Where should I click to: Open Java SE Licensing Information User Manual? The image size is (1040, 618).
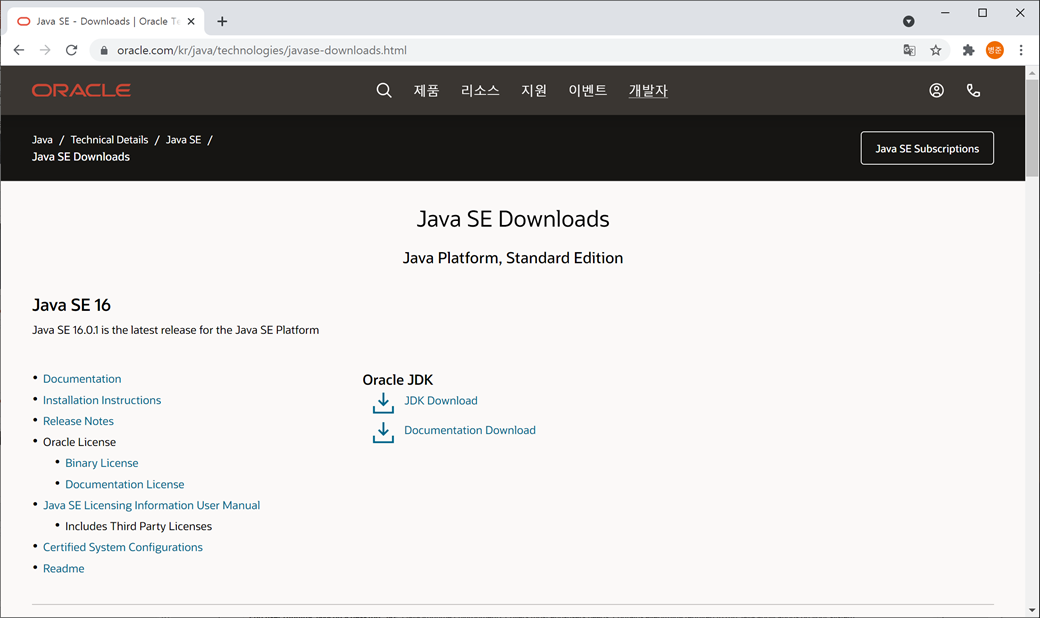click(x=151, y=505)
